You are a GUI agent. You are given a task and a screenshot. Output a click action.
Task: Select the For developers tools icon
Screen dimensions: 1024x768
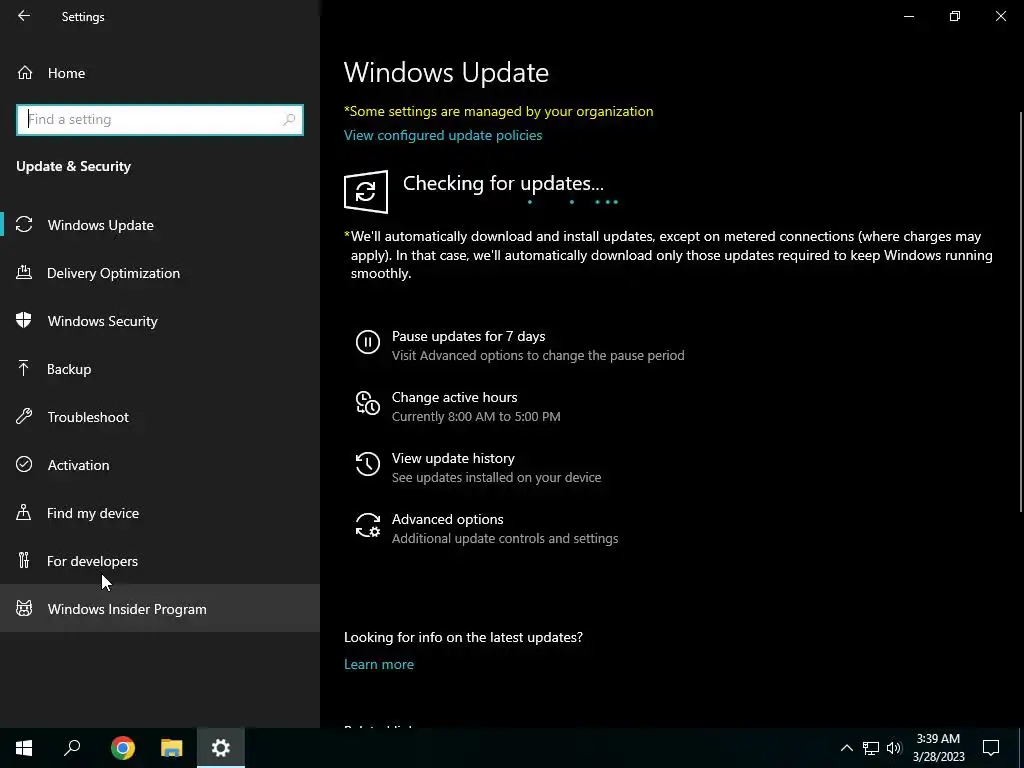[24, 560]
